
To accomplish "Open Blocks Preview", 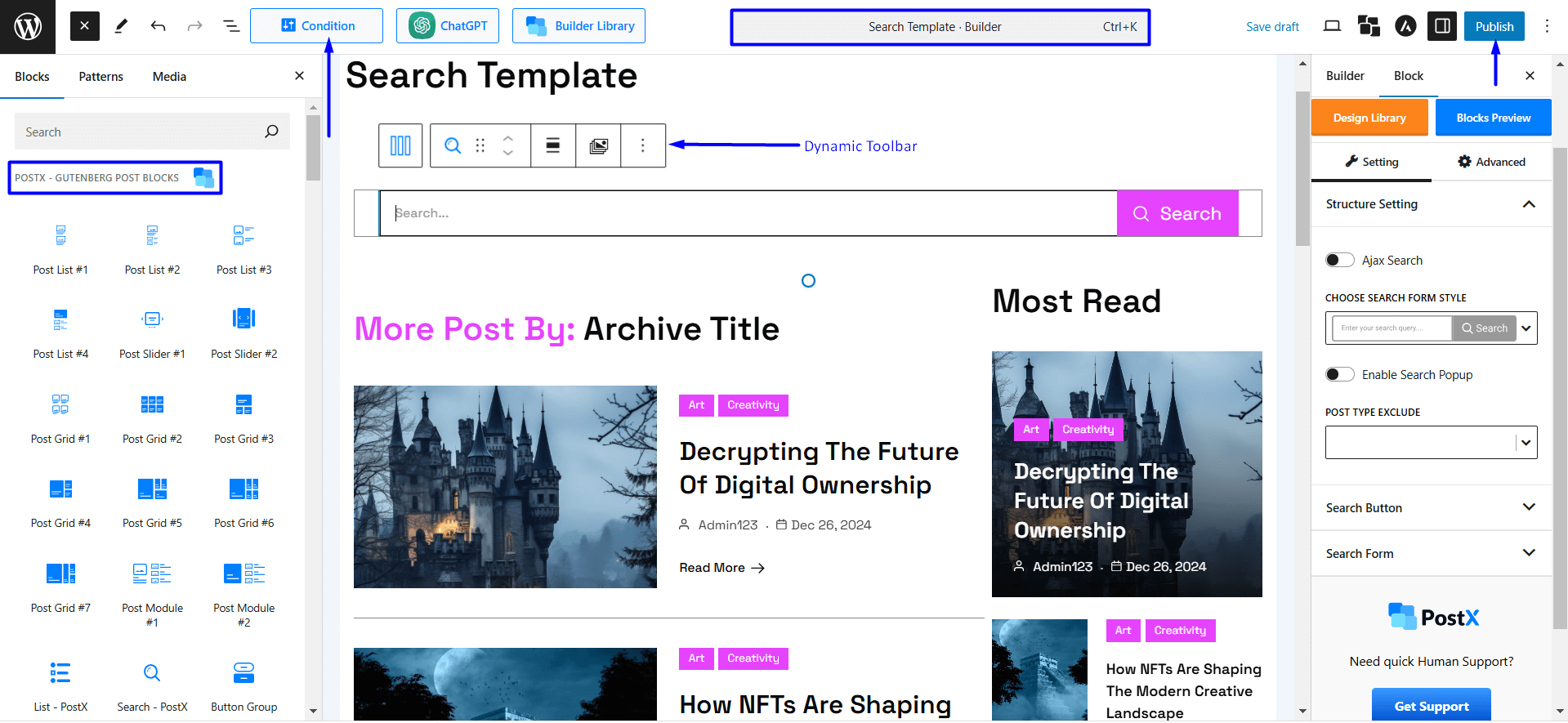I will (1493, 118).
